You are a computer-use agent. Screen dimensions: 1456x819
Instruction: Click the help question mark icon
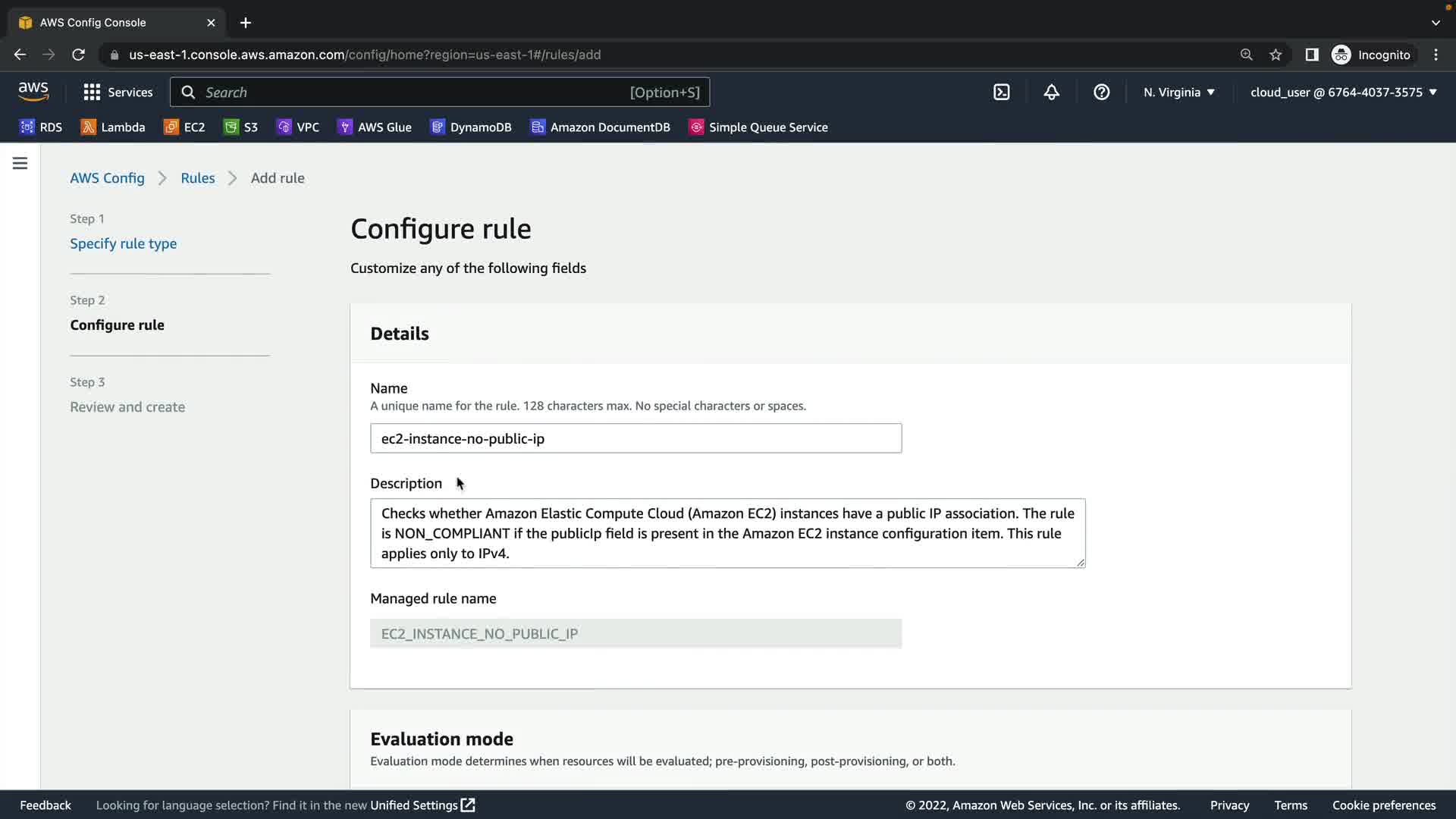(x=1101, y=93)
